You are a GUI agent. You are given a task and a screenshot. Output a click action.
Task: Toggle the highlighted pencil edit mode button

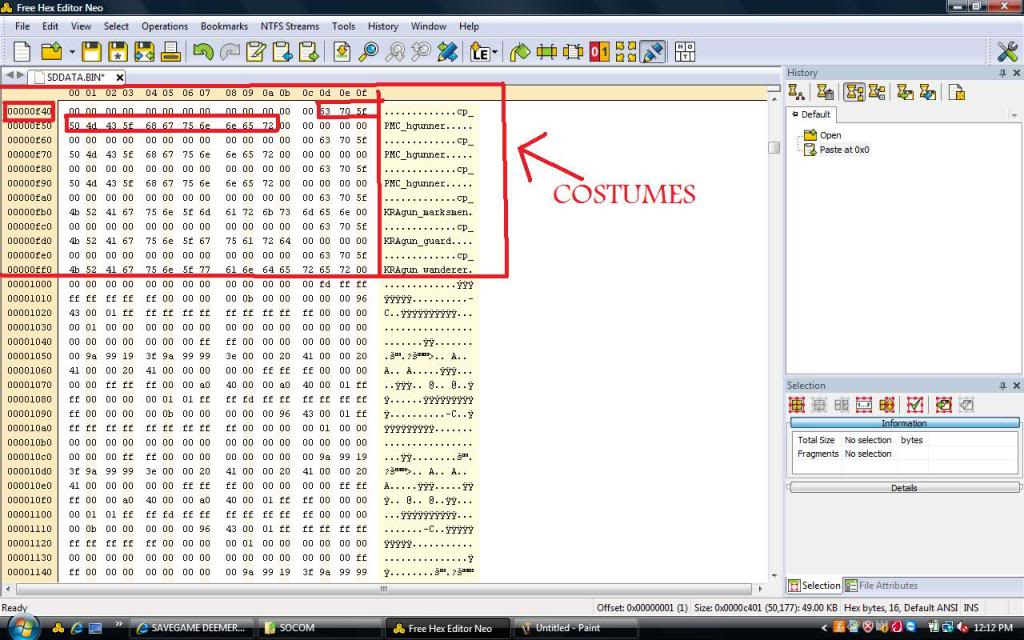tap(652, 52)
